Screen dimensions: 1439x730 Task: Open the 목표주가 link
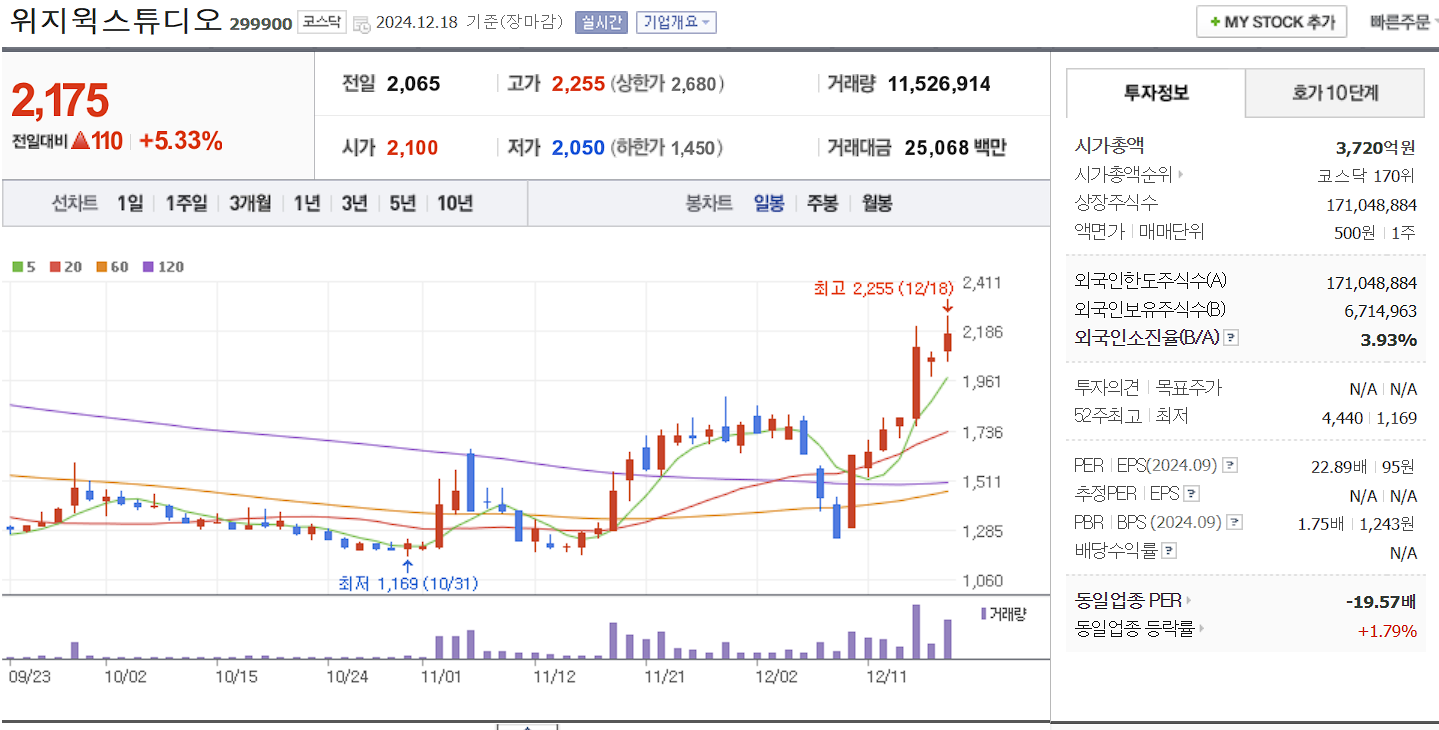(1187, 388)
